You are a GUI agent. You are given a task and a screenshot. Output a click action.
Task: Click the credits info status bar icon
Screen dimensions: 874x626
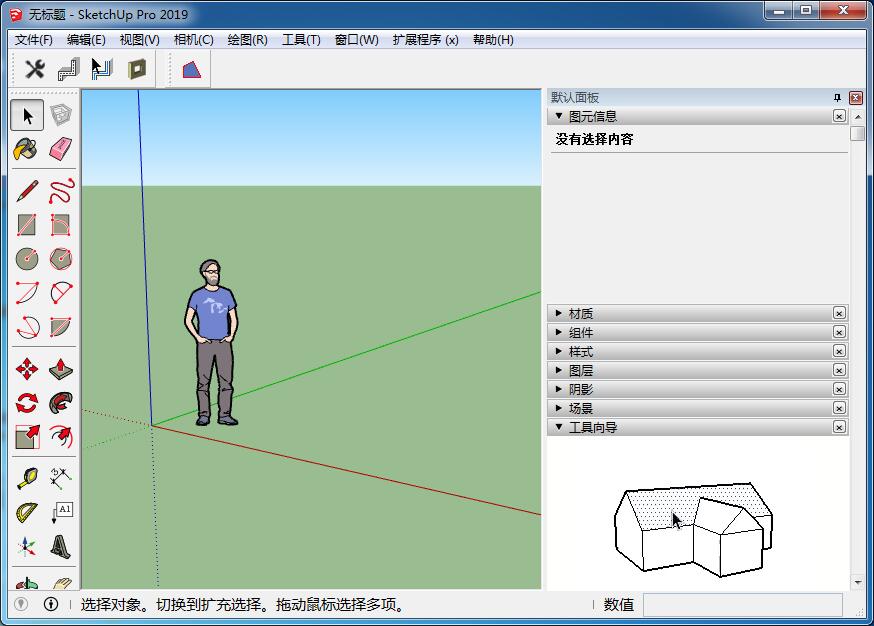coord(51,604)
